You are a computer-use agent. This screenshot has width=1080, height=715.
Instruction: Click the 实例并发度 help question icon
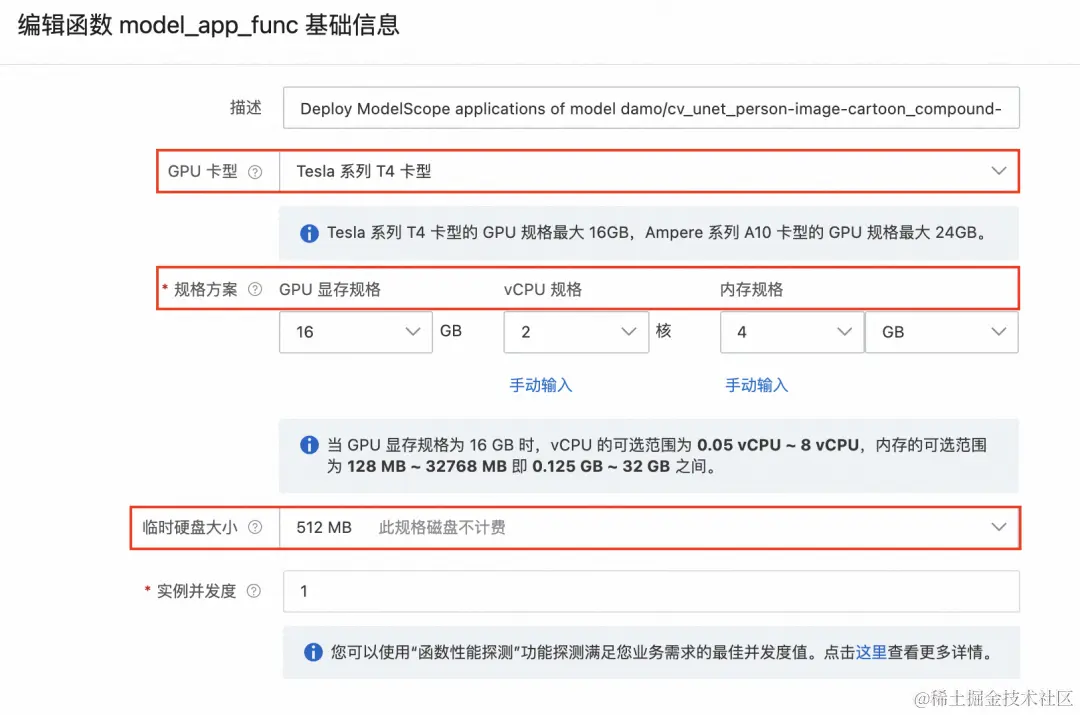click(253, 591)
